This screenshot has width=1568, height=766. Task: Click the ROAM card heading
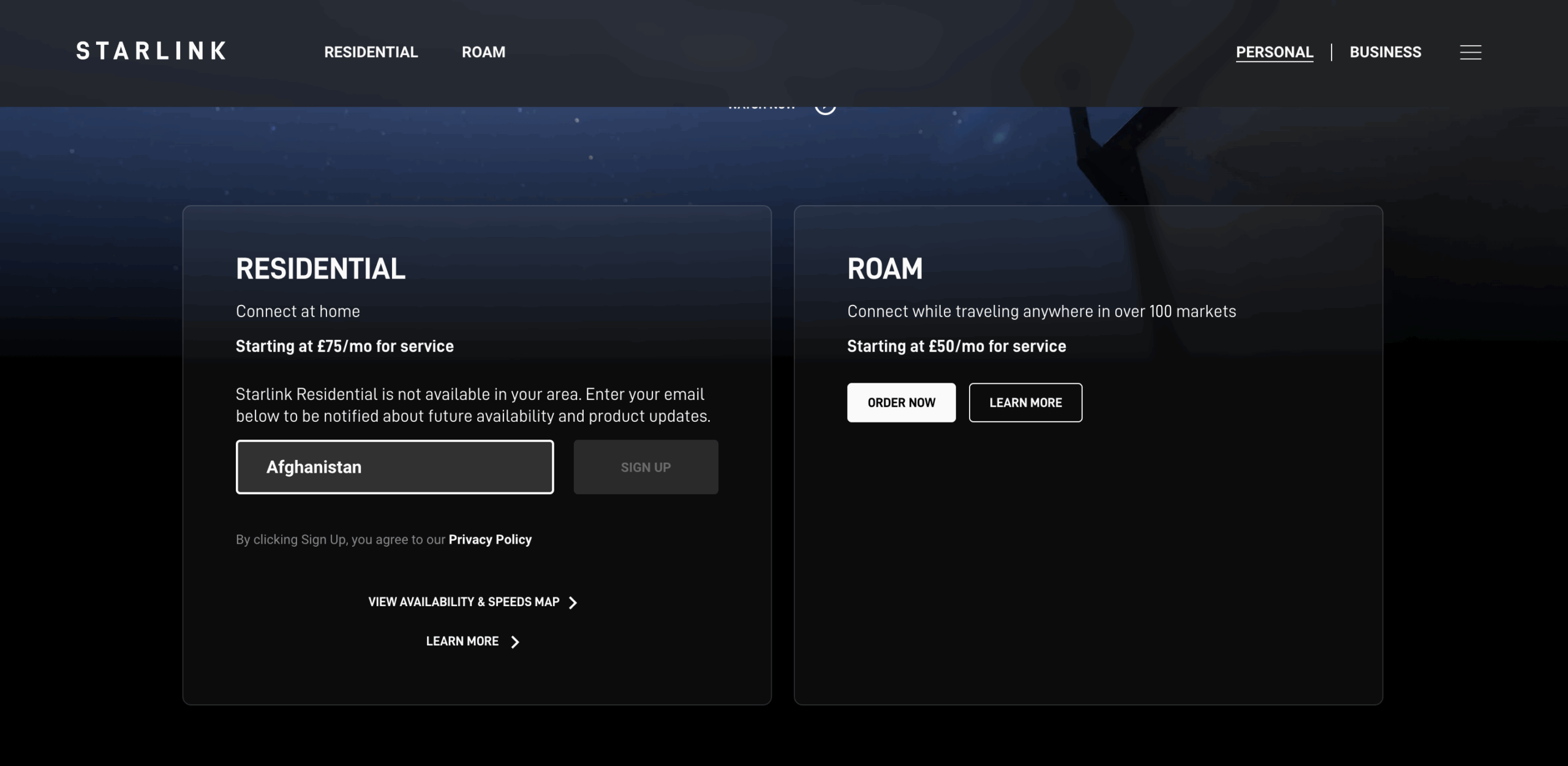tap(884, 269)
